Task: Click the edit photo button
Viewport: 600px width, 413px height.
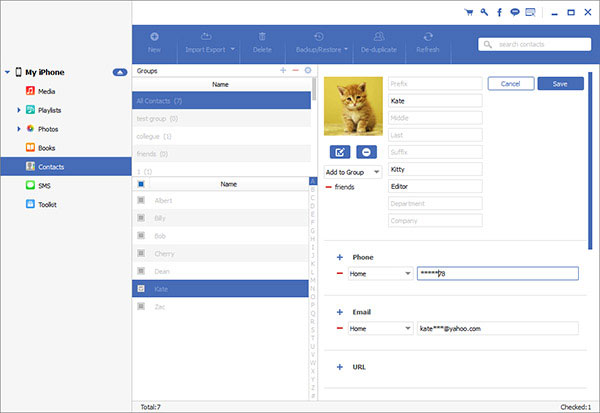Action: click(x=340, y=152)
